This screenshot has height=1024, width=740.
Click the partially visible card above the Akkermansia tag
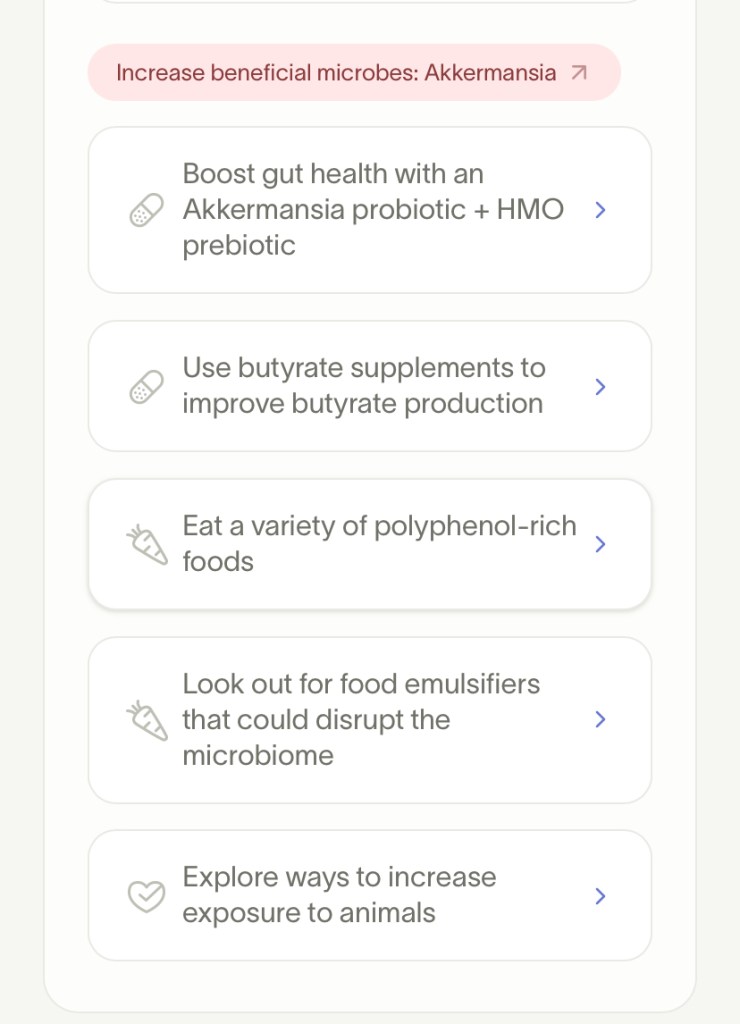[370, 1]
